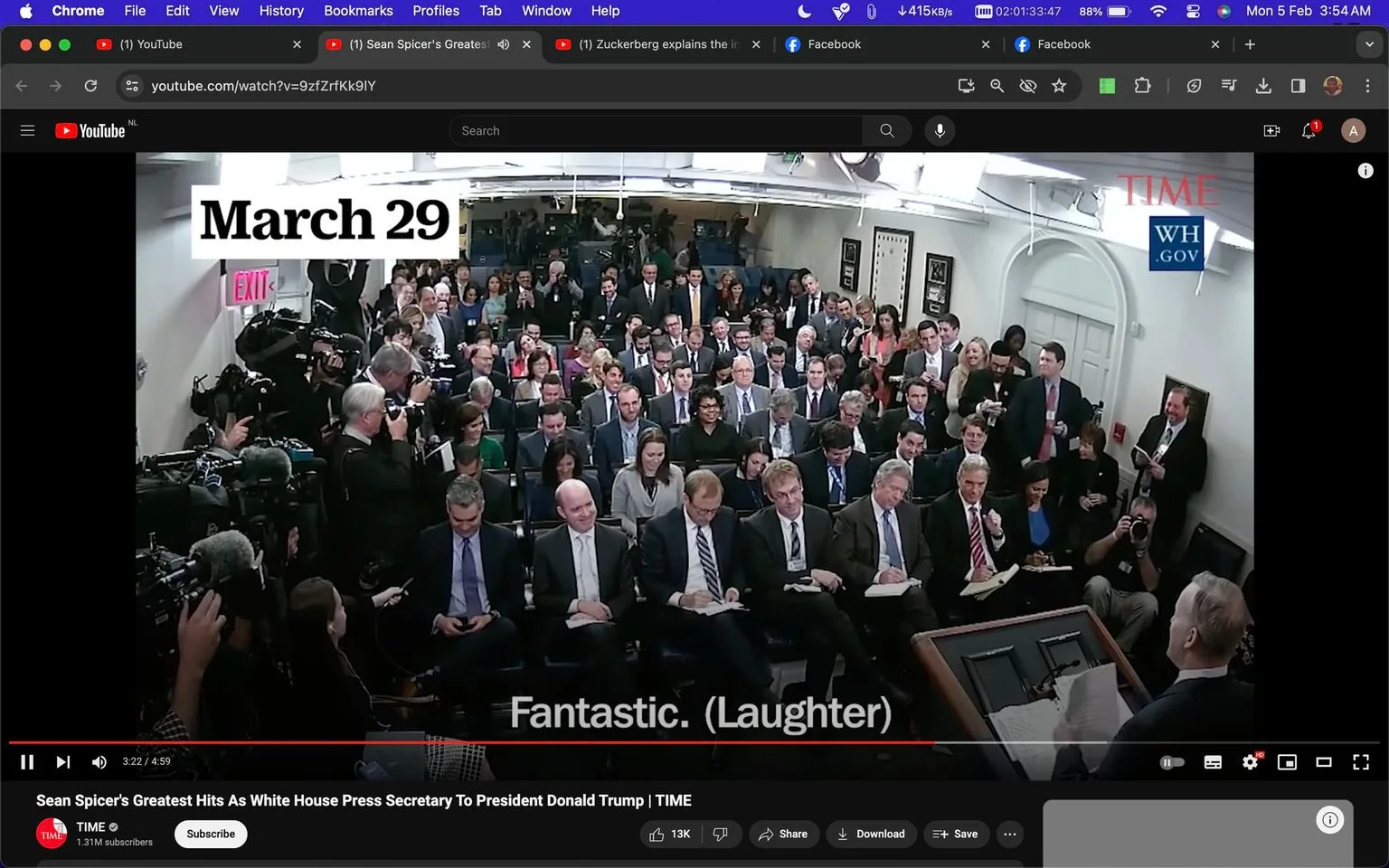Viewport: 1389px width, 868px height.
Task: Open the Bookmarks menu
Action: (x=358, y=11)
